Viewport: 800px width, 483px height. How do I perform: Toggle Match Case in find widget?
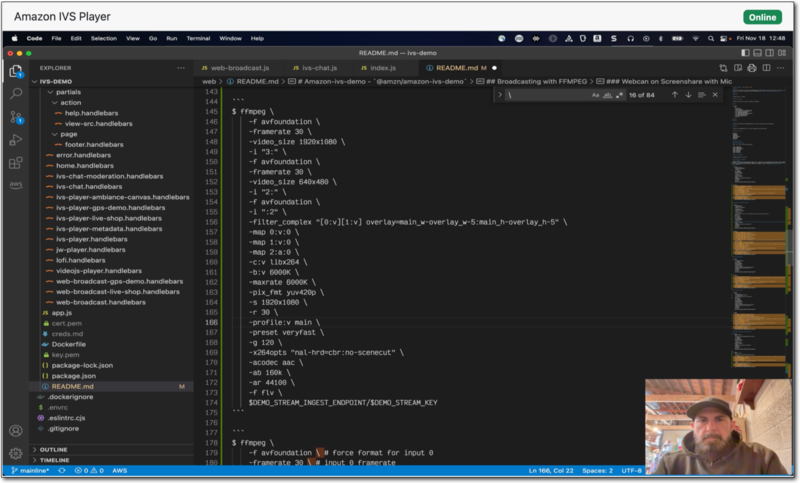[x=595, y=95]
